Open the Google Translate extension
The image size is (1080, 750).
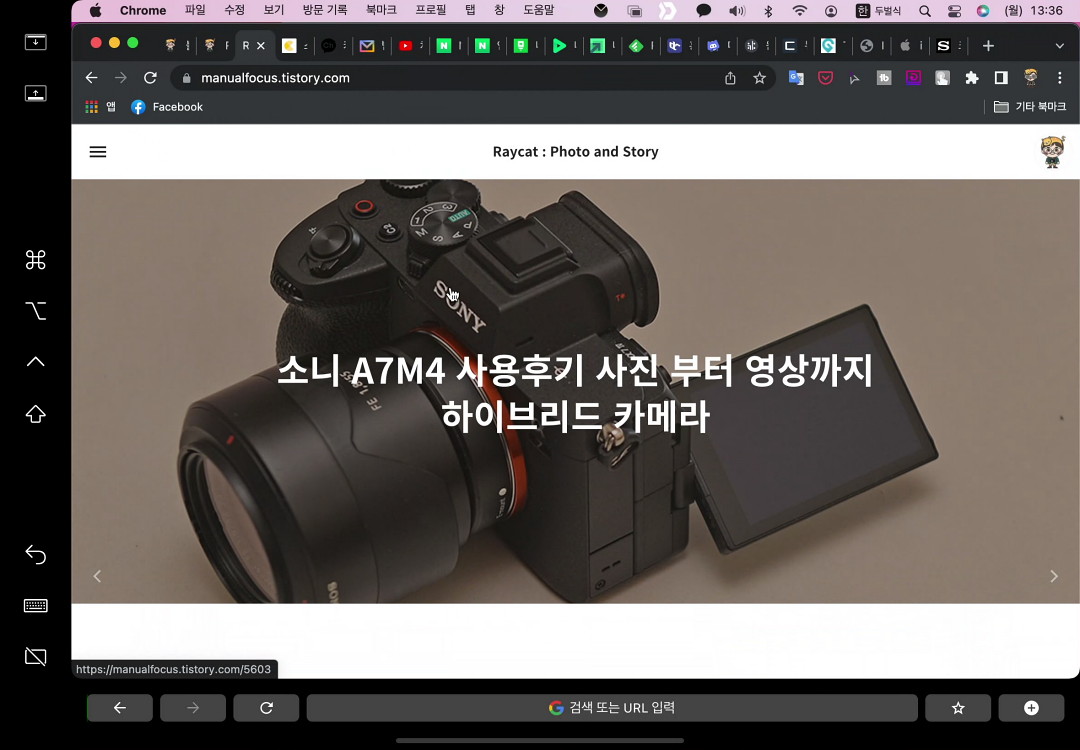(796, 78)
